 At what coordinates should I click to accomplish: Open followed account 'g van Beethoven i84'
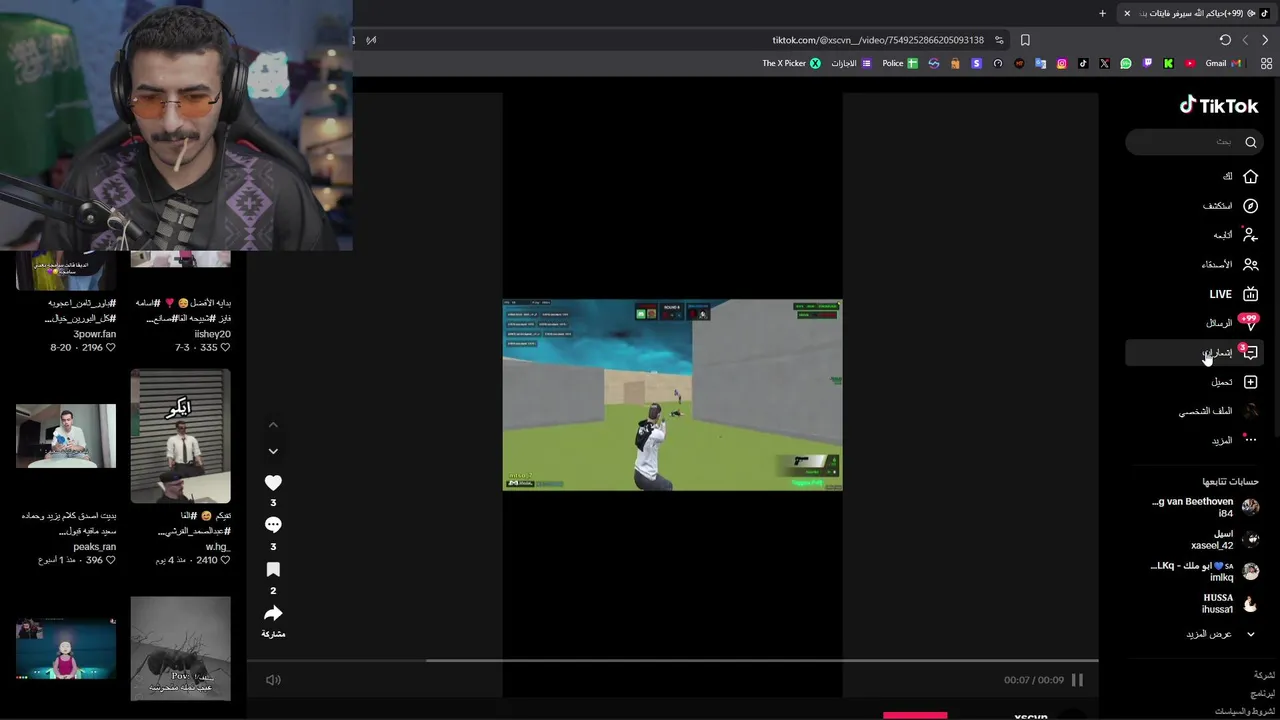[1205, 507]
